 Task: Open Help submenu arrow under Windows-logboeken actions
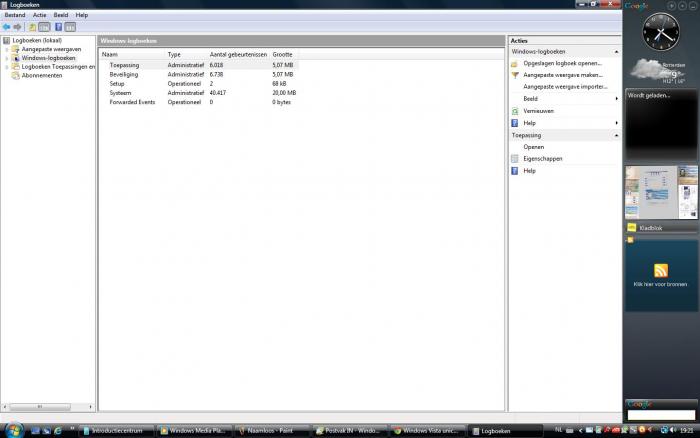click(617, 123)
